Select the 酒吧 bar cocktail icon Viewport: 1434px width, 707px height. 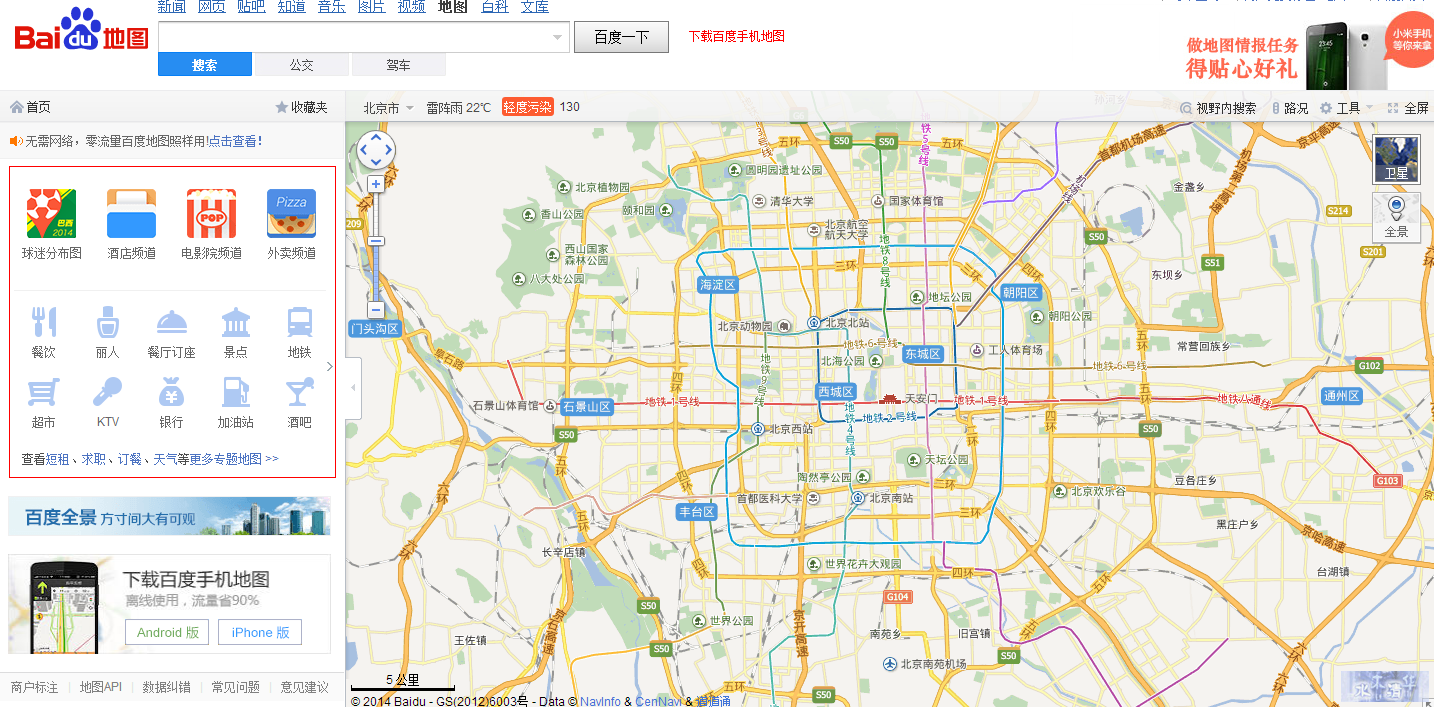pos(300,391)
